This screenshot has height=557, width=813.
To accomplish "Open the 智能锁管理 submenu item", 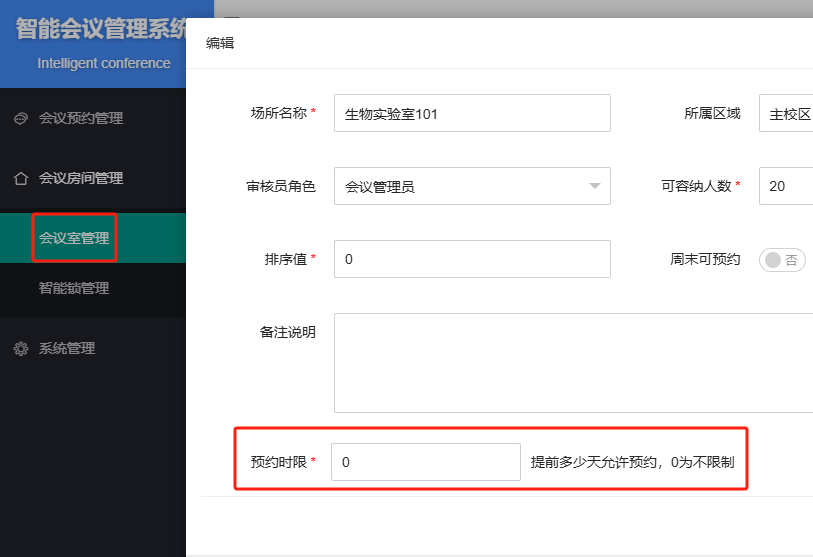I will (x=74, y=289).
